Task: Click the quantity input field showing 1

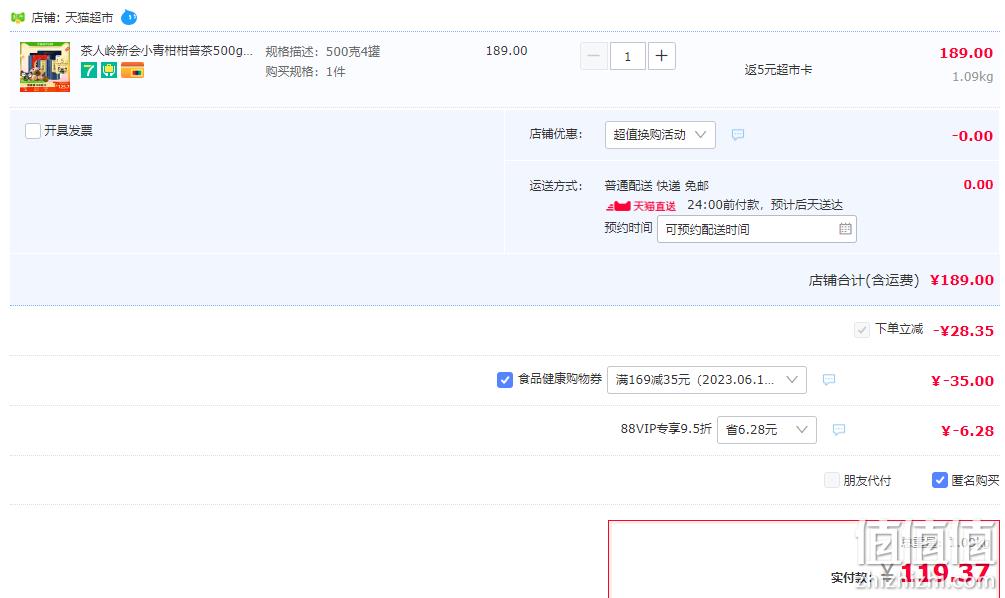Action: coord(627,56)
